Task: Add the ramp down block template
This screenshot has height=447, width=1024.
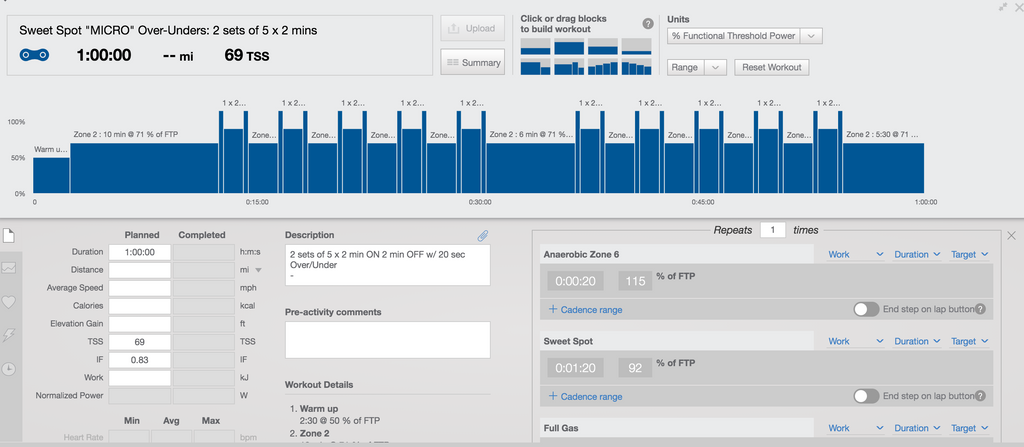Action: click(x=636, y=67)
